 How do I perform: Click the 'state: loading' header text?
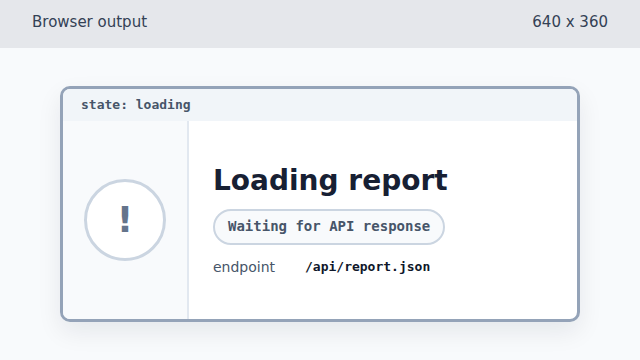point(136,105)
